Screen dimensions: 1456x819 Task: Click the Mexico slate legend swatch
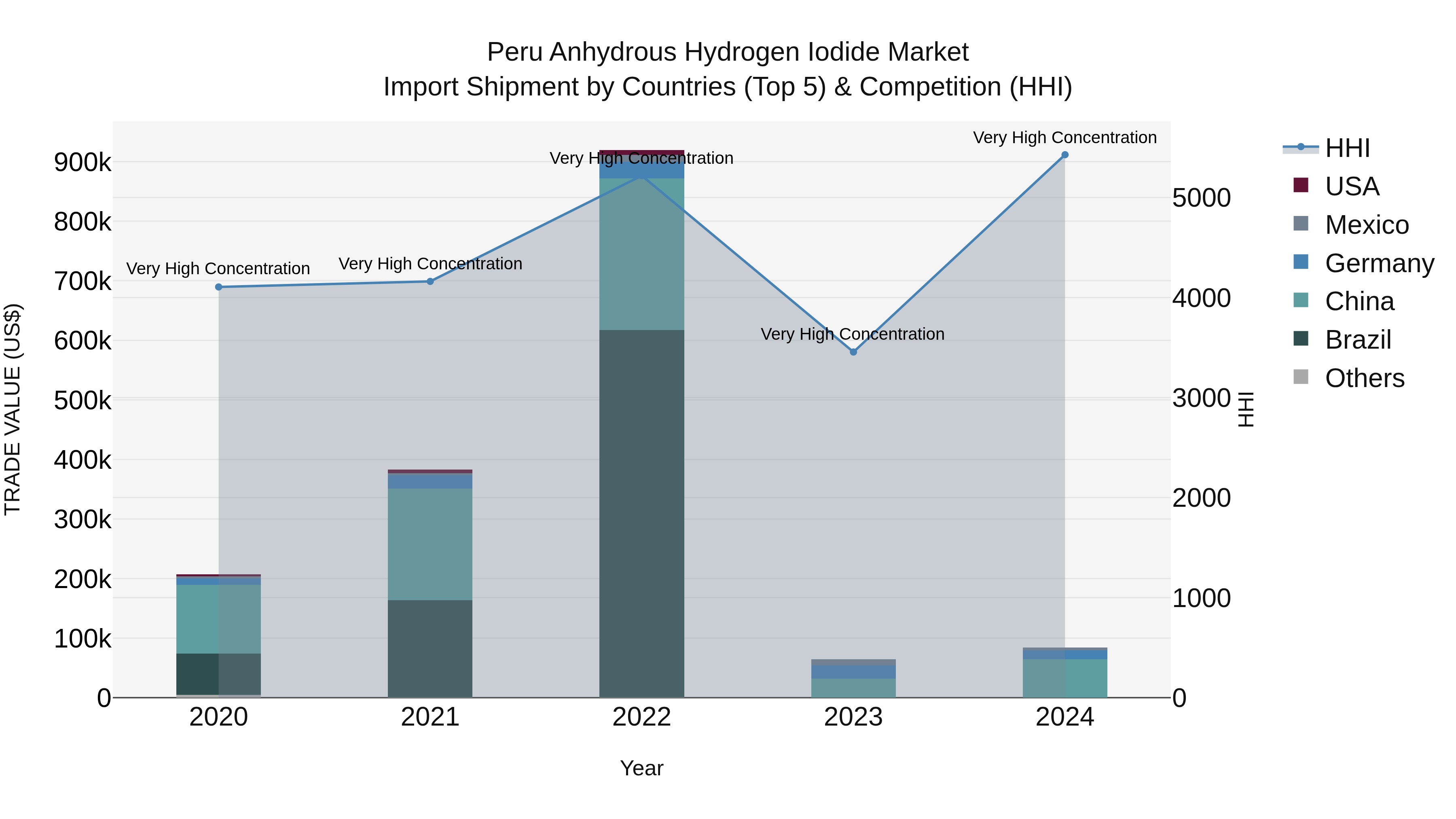(1301, 223)
